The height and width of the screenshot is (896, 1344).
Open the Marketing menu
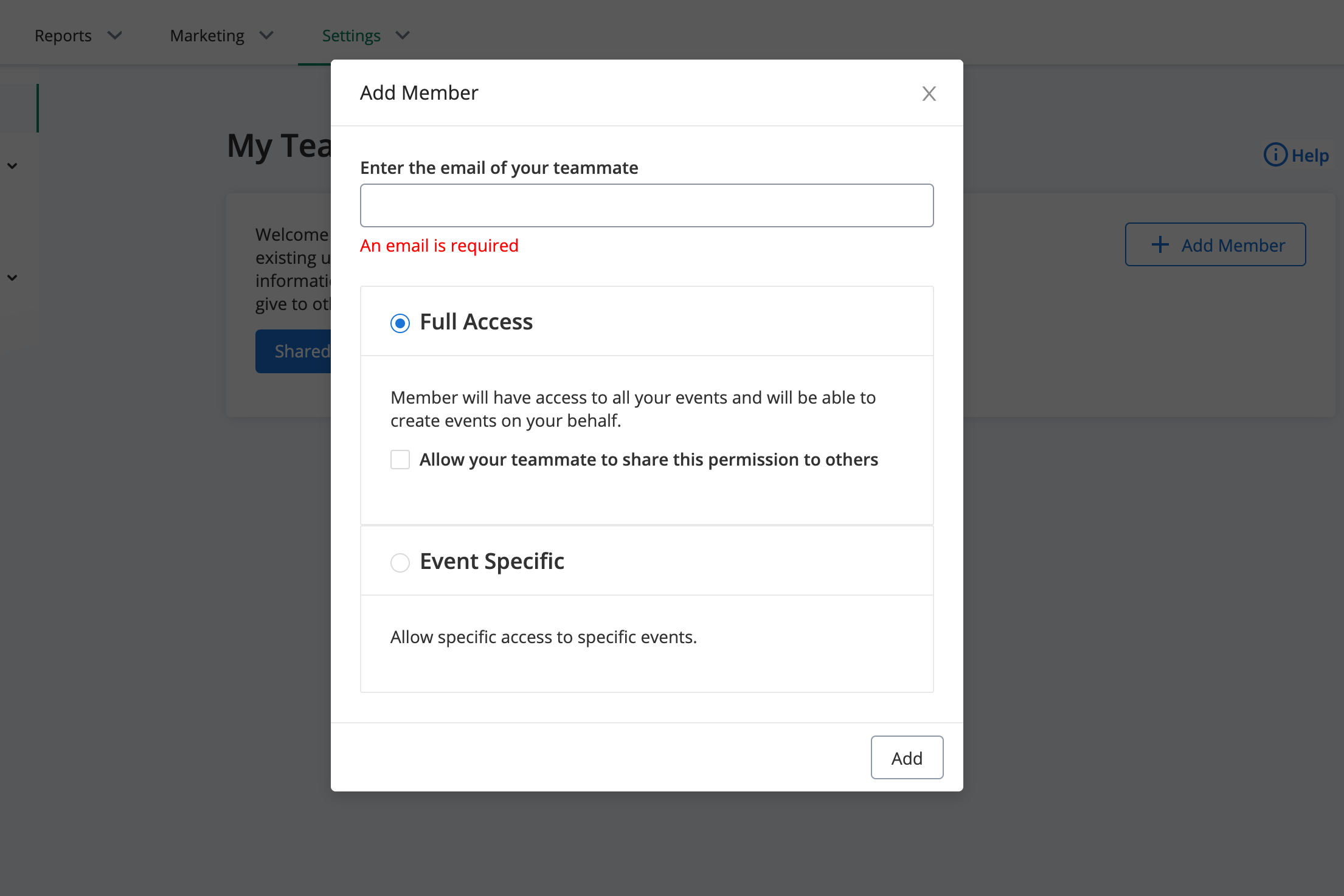[207, 36]
